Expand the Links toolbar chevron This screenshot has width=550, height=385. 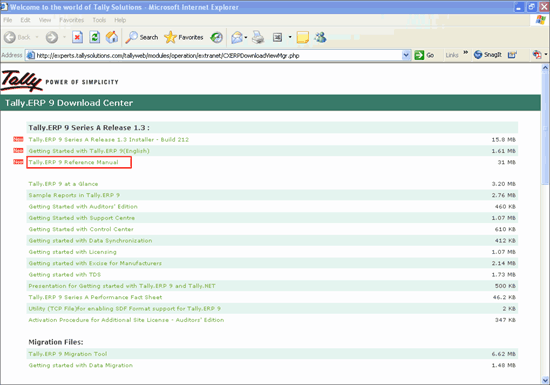click(465, 53)
